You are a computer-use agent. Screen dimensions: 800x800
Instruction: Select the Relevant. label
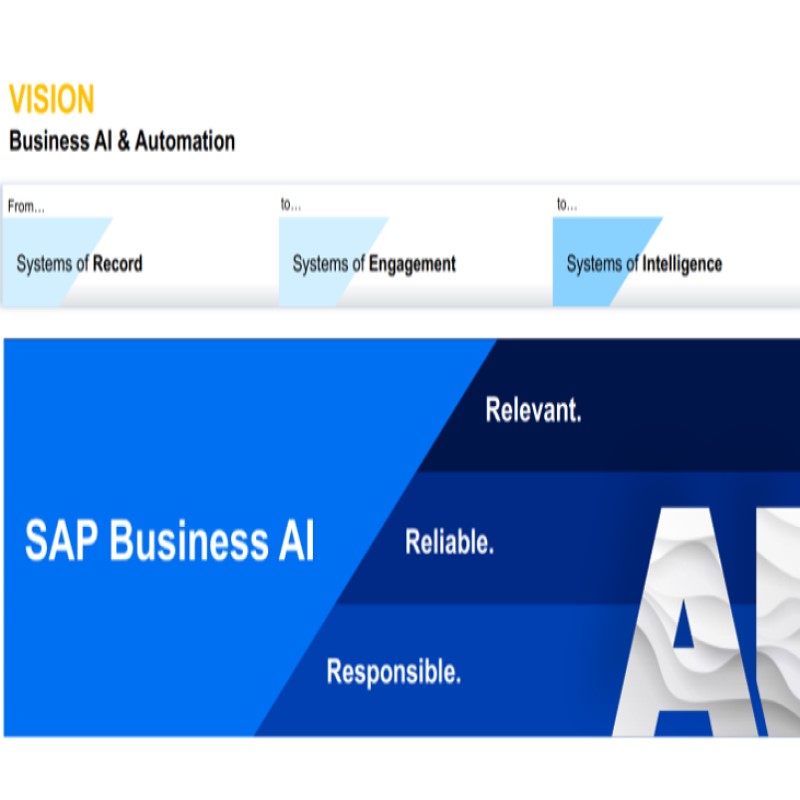point(533,410)
